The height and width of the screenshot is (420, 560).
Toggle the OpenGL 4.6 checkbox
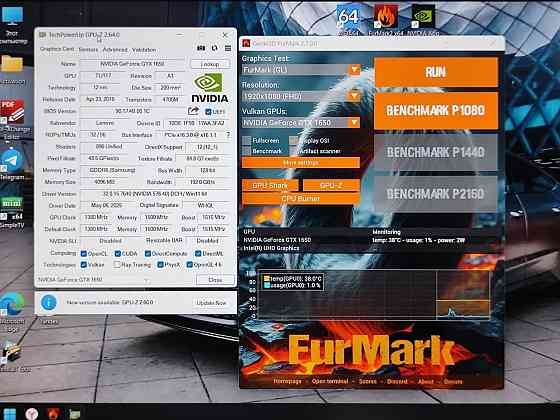[190, 265]
